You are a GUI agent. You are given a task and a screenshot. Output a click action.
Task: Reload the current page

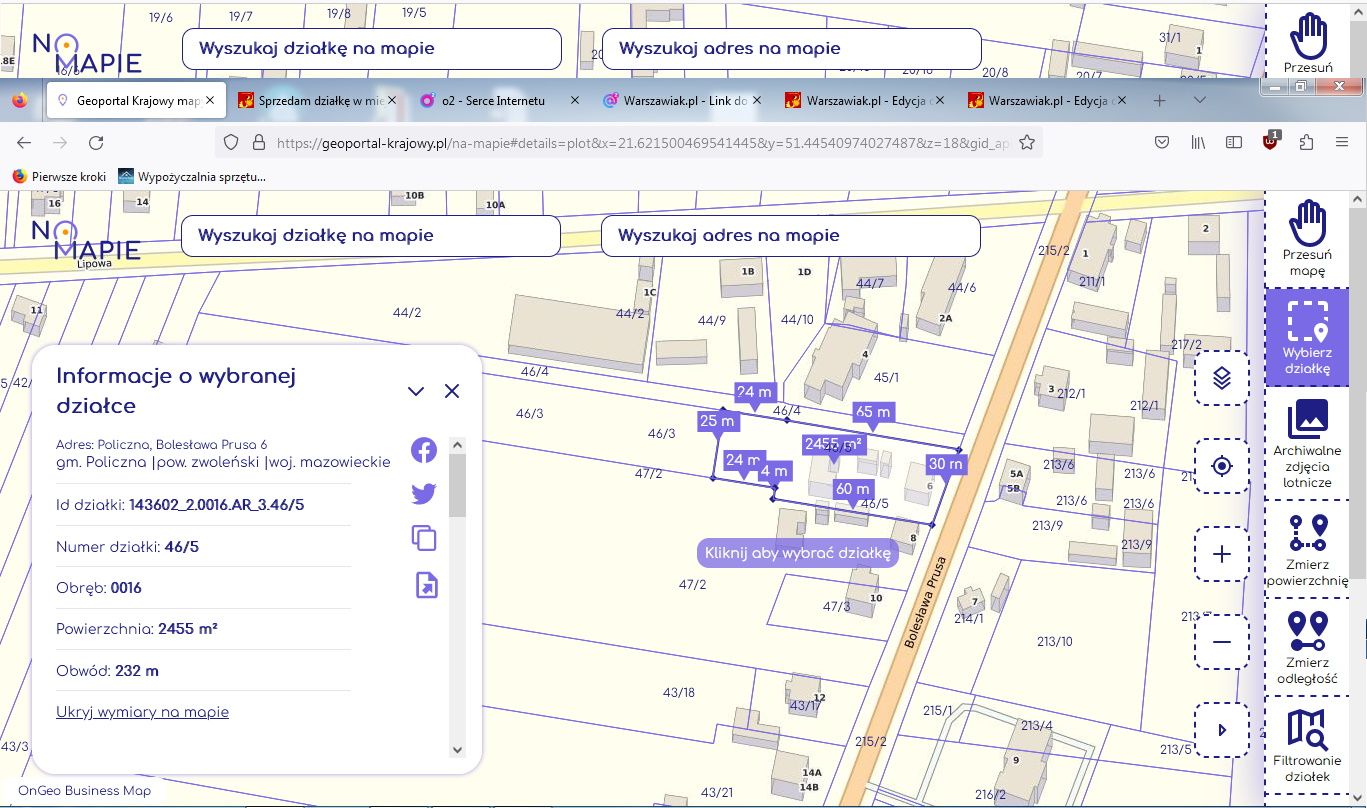tap(96, 143)
